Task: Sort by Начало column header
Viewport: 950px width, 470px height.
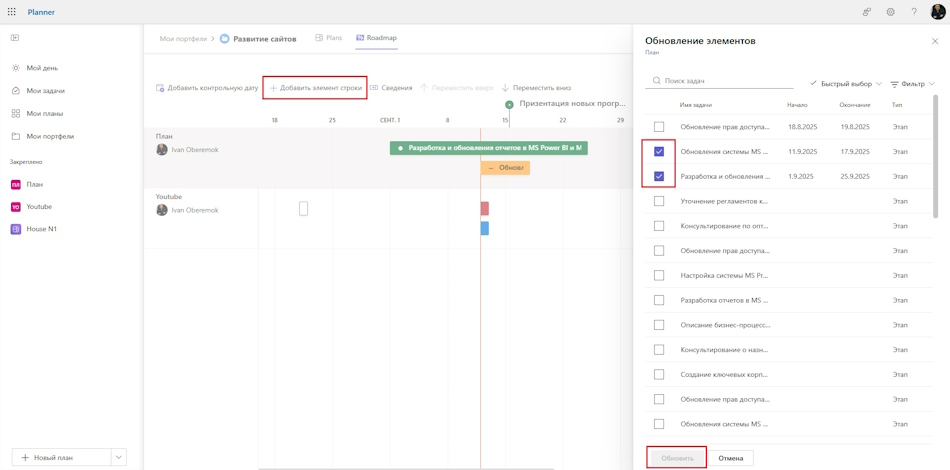Action: [x=797, y=105]
